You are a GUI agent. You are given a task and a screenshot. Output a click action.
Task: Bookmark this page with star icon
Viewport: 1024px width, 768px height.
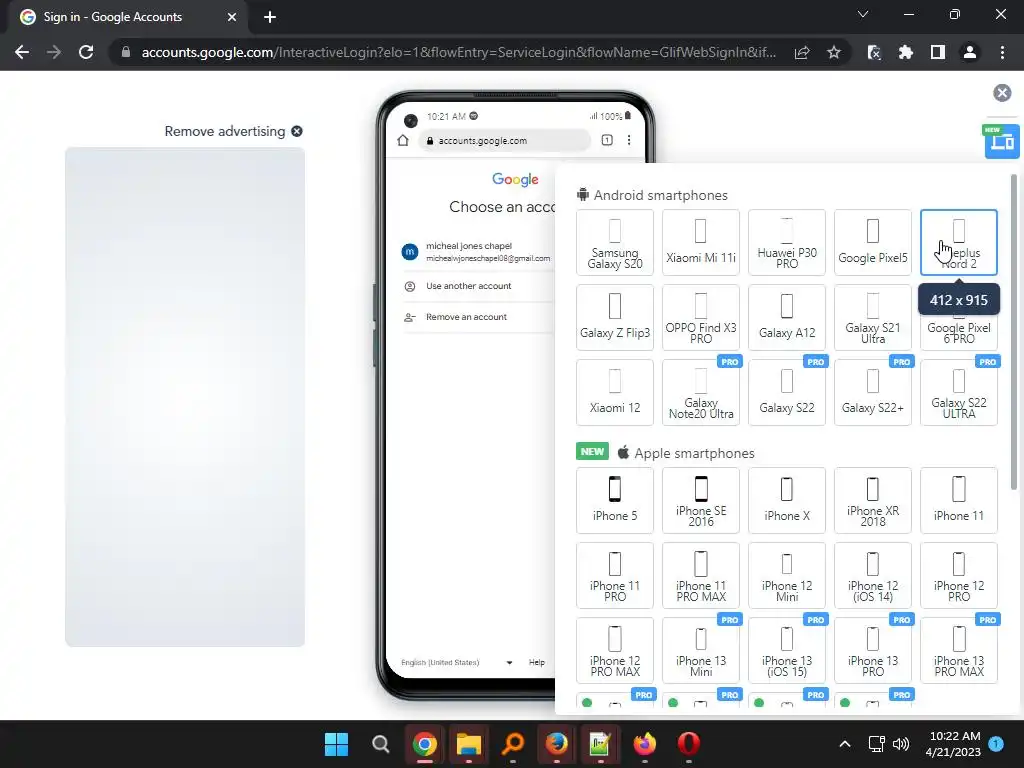834,52
